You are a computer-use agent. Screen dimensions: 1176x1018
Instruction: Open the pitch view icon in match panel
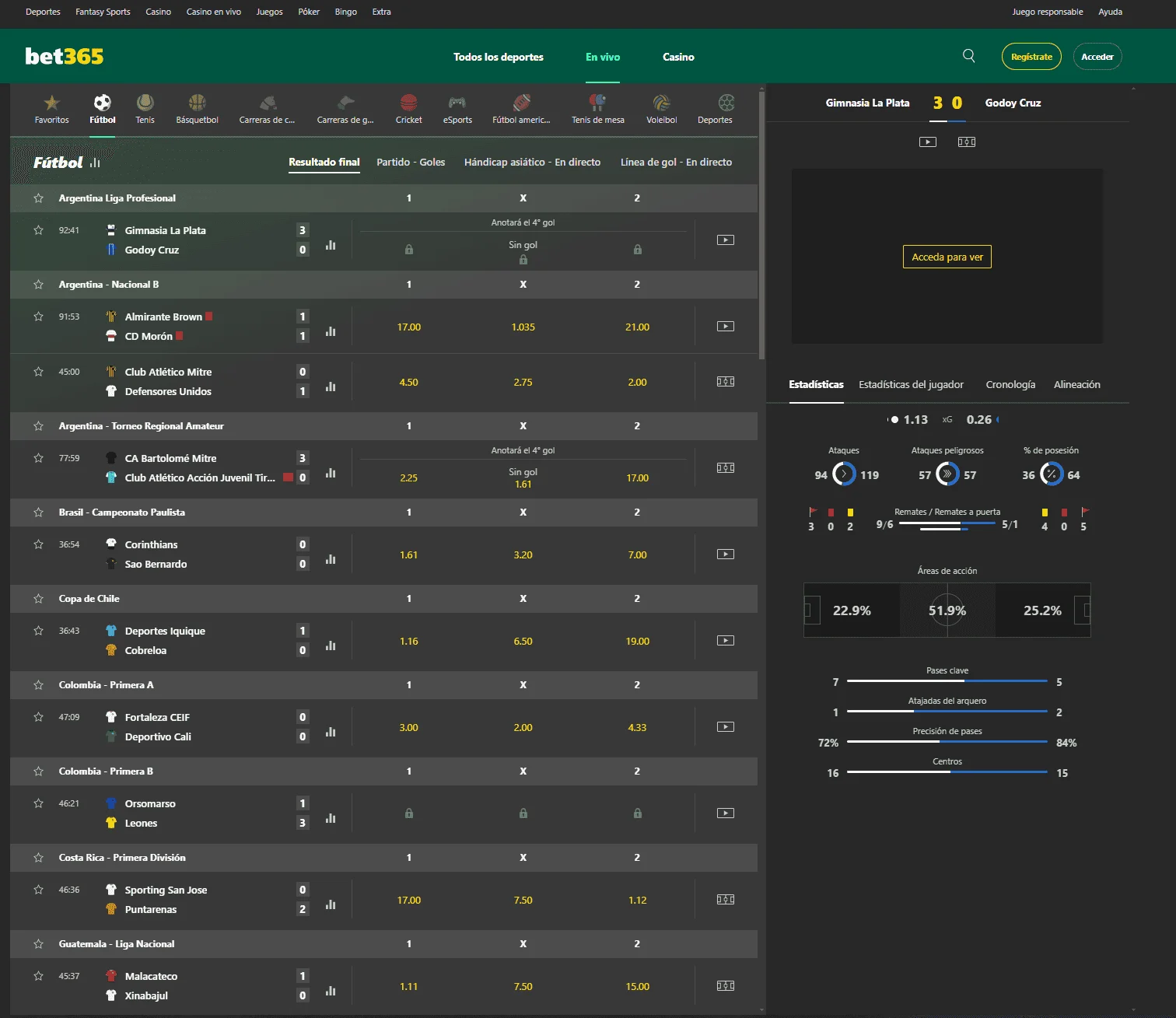(967, 142)
